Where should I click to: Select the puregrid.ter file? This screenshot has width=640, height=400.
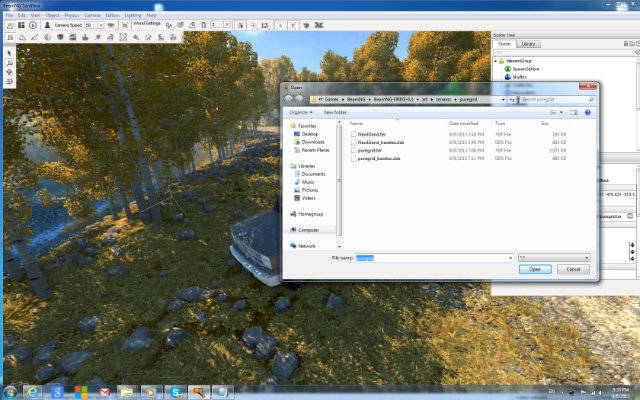pyautogui.click(x=366, y=150)
